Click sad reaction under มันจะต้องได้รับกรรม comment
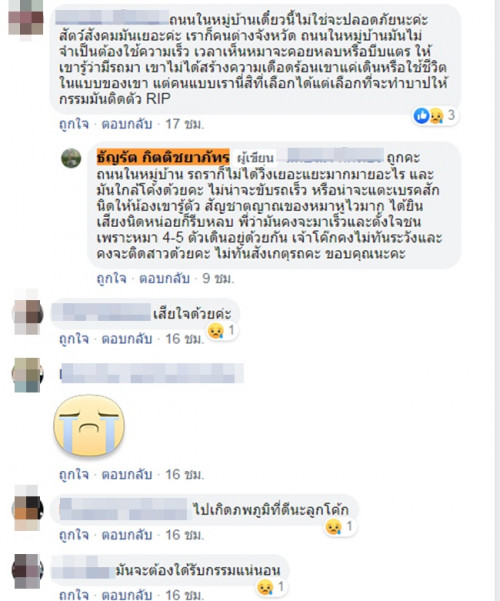This screenshot has height=601, width=500. pos(265,587)
